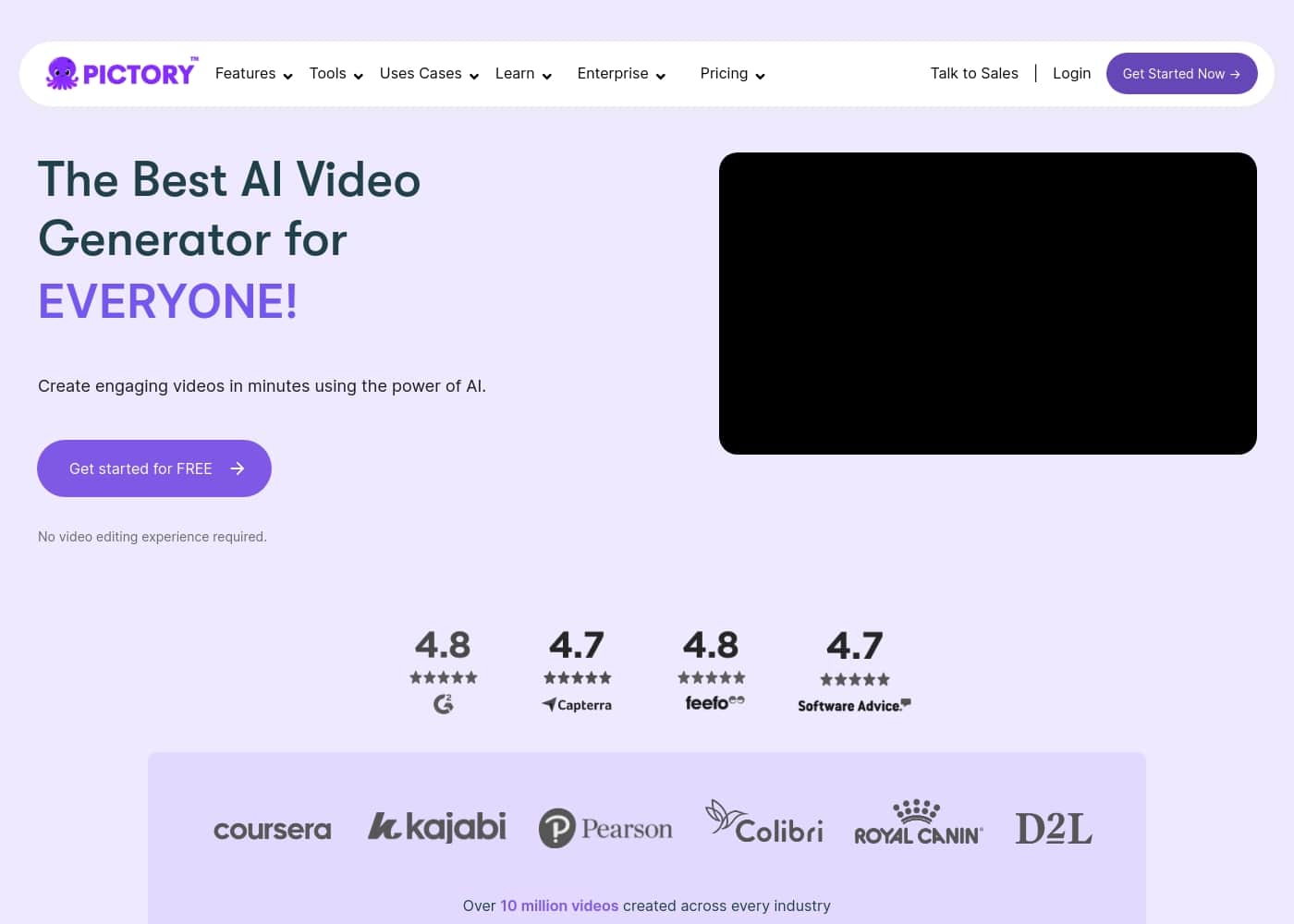Image resolution: width=1294 pixels, height=924 pixels.
Task: Open the Enterprise menu
Action: (x=613, y=74)
